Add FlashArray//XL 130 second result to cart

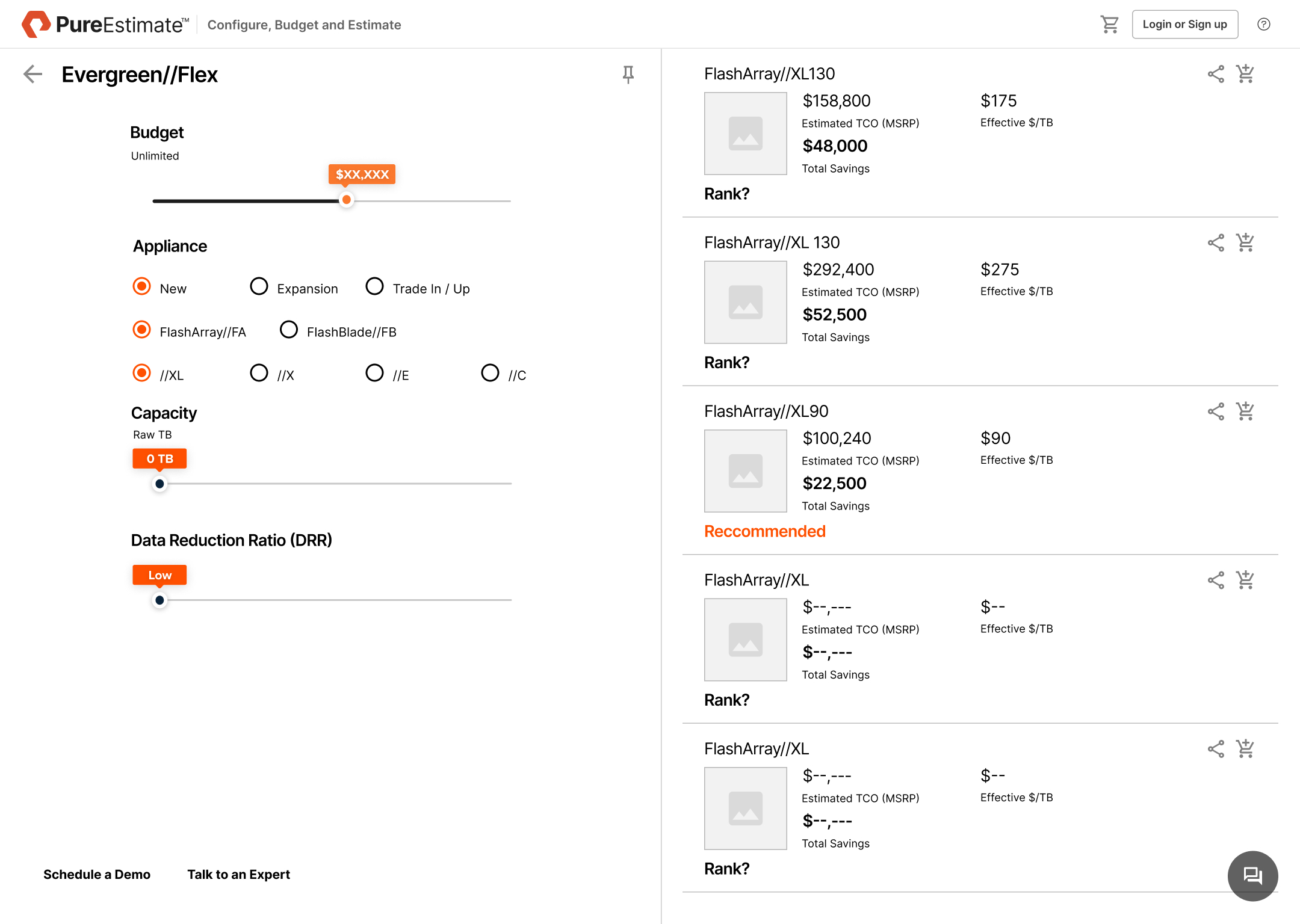click(x=1245, y=243)
